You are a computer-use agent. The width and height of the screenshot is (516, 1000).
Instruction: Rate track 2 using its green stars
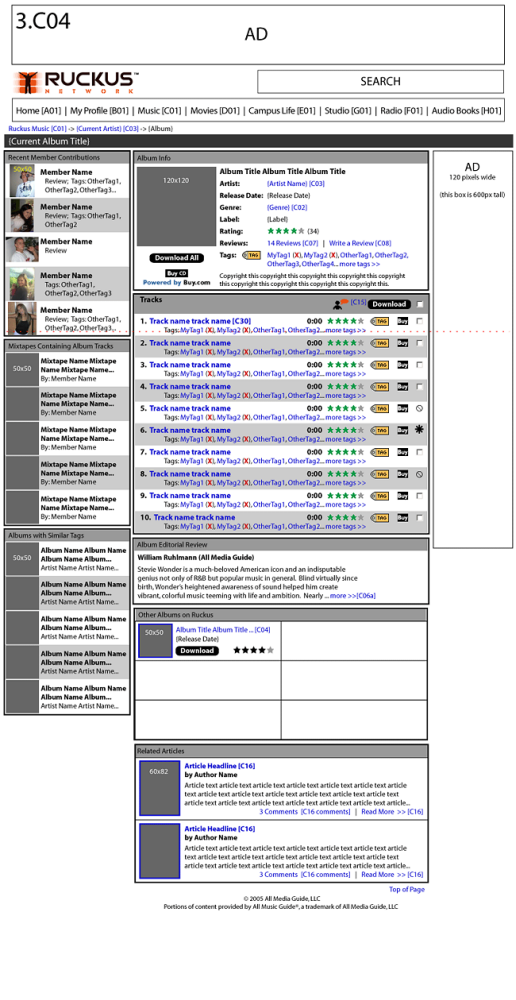345,343
